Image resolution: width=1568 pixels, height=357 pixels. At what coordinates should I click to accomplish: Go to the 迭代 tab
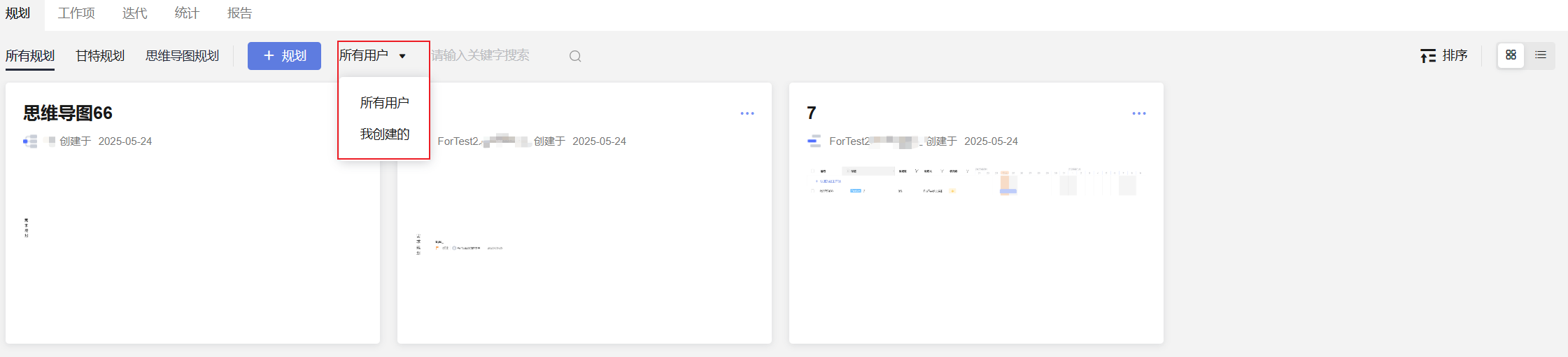(x=134, y=13)
